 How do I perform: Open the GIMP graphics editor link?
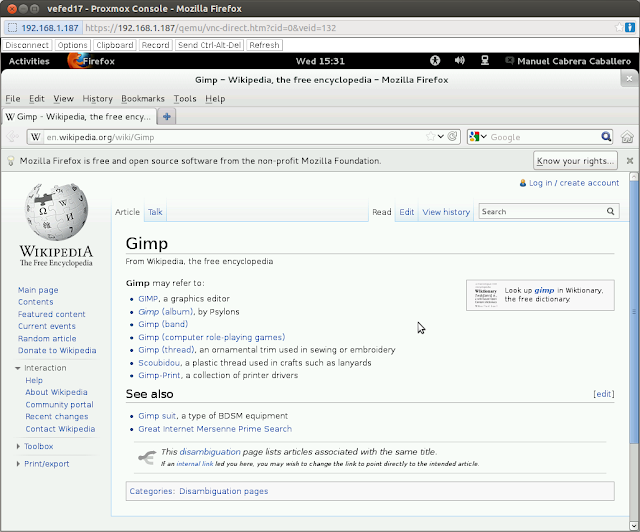[x=148, y=298]
